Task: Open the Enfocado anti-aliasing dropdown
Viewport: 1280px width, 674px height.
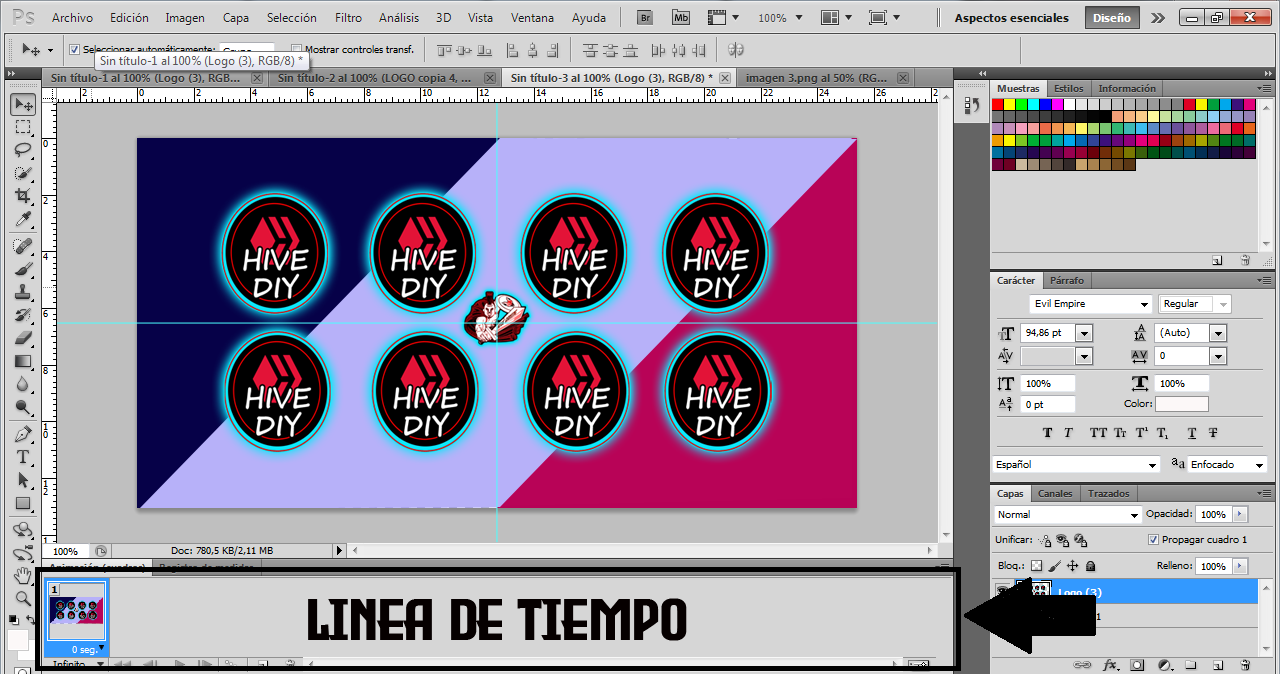Action: click(1257, 465)
